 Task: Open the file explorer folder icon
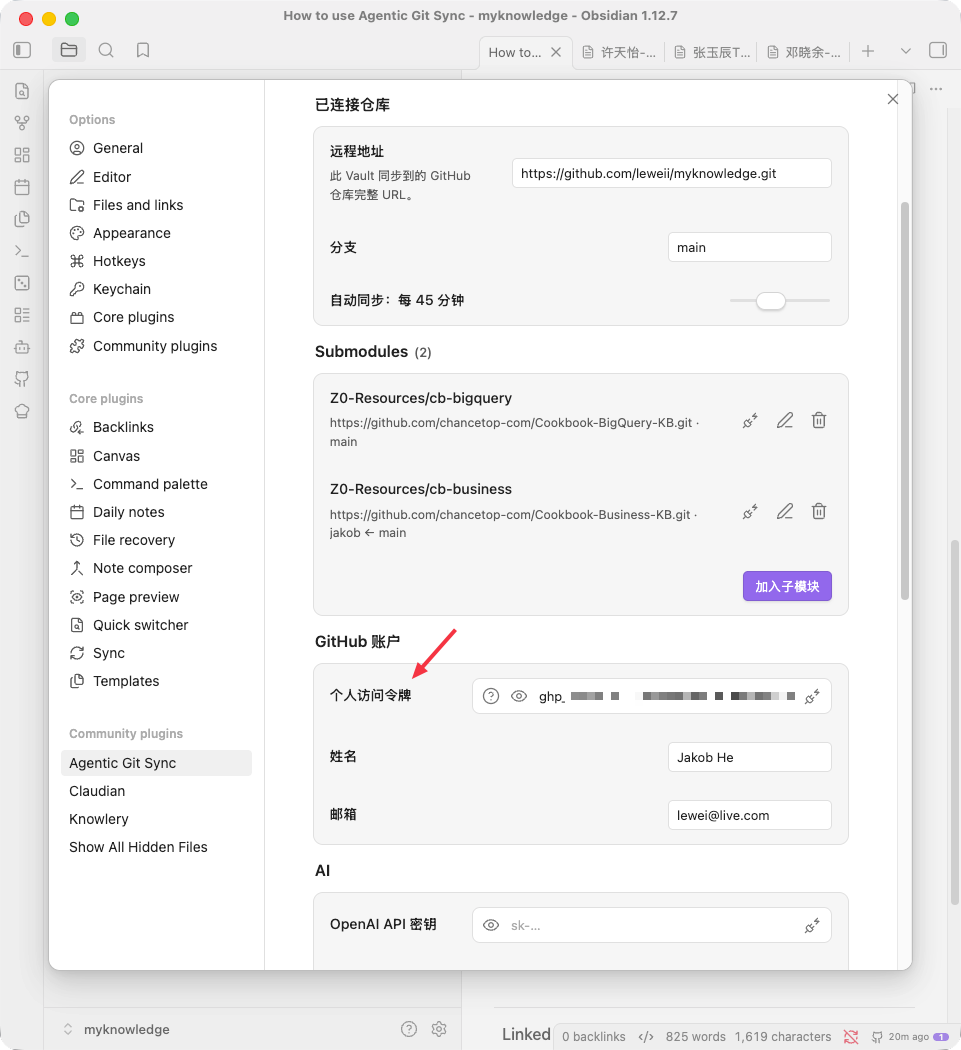(69, 50)
